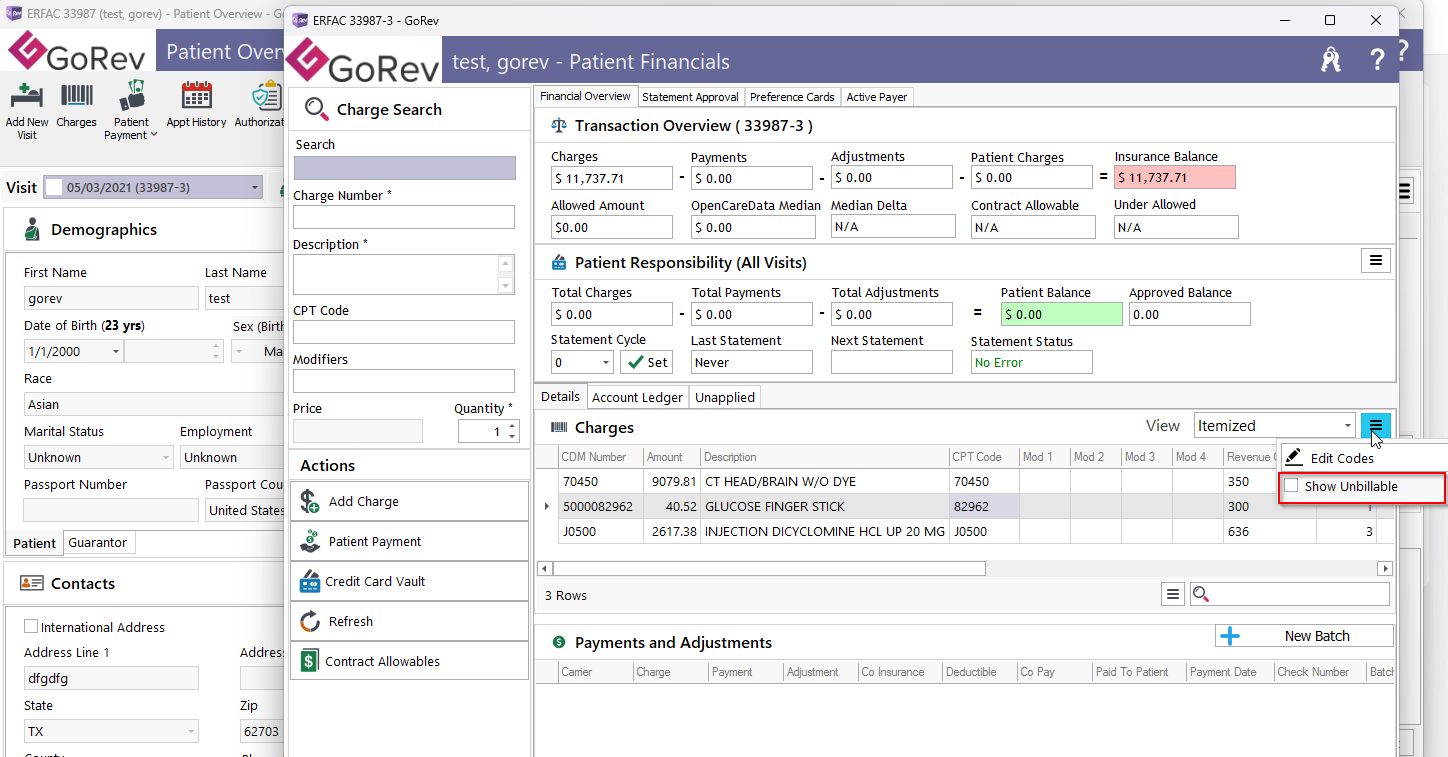The width and height of the screenshot is (1448, 757).
Task: Select the CT HEAD/BRAIN W/O DYE row
Action: pos(966,481)
